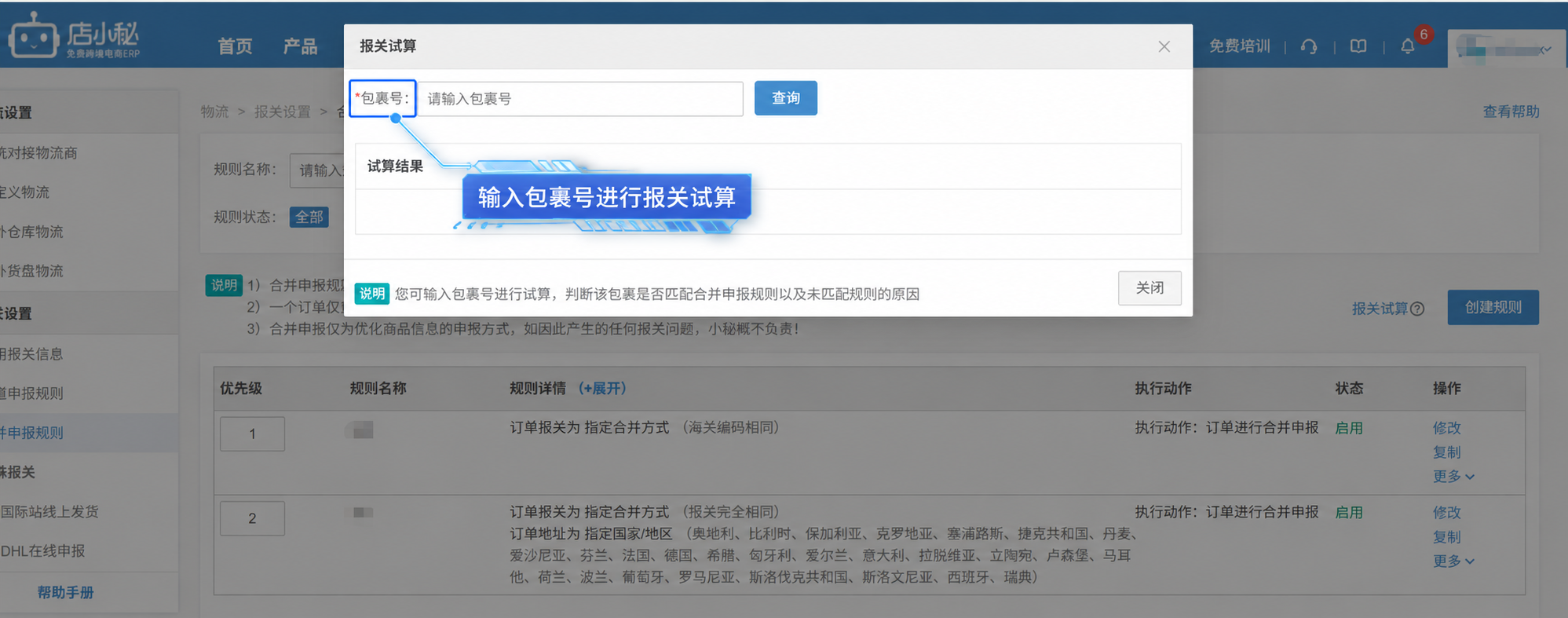Image resolution: width=1568 pixels, height=618 pixels.
Task: Open notification bell with badge
Action: point(1409,46)
